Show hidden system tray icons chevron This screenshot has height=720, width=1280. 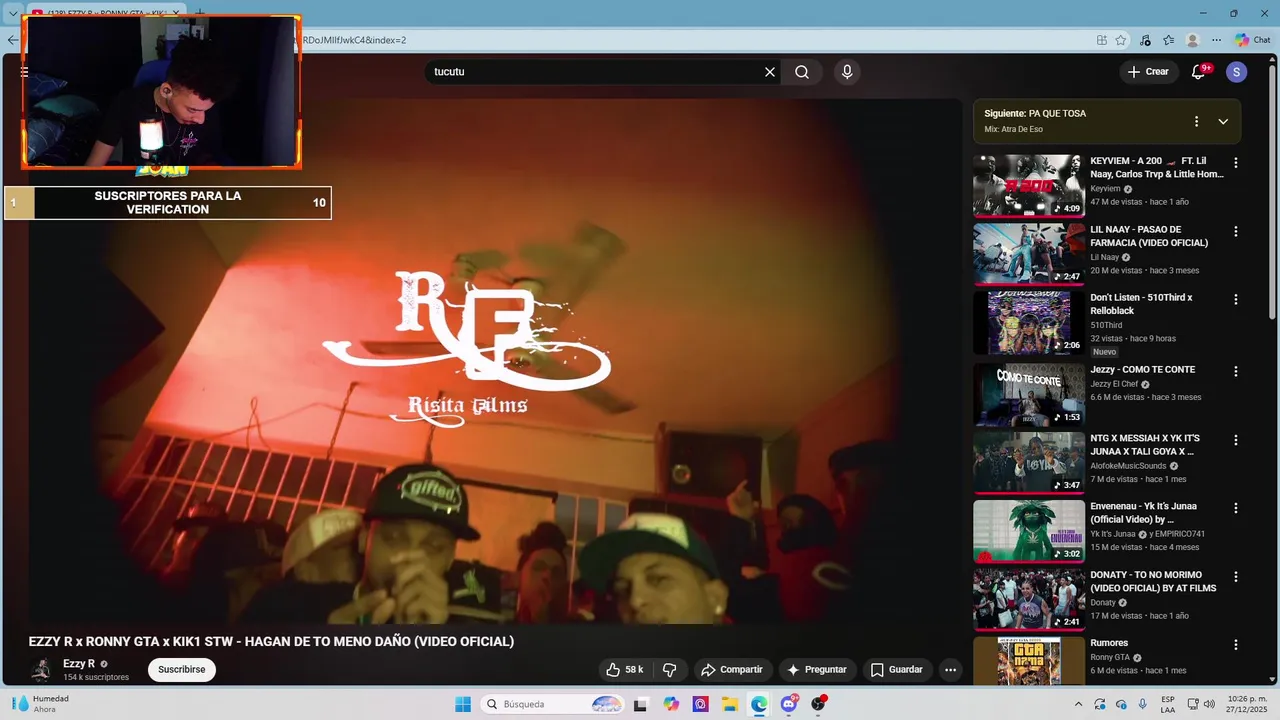pyautogui.click(x=1078, y=704)
